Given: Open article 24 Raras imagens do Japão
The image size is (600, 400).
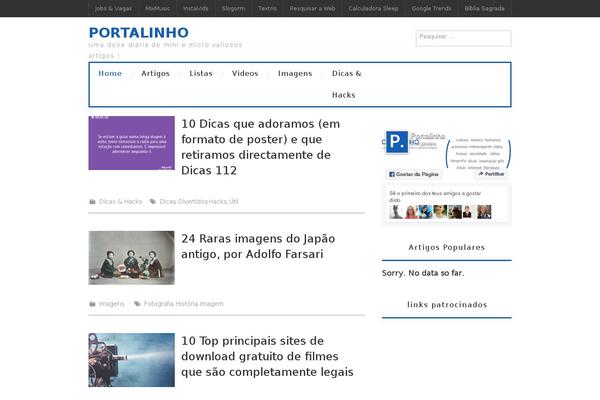Looking at the screenshot, I should [x=258, y=246].
